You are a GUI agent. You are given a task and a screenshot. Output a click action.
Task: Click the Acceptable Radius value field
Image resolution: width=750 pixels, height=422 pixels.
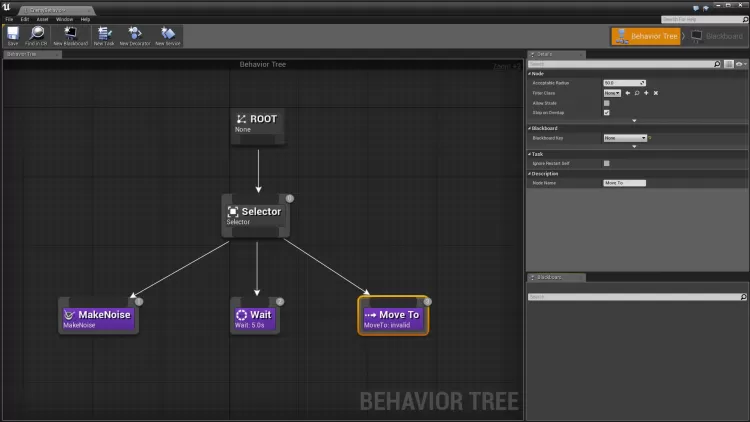tap(625, 83)
